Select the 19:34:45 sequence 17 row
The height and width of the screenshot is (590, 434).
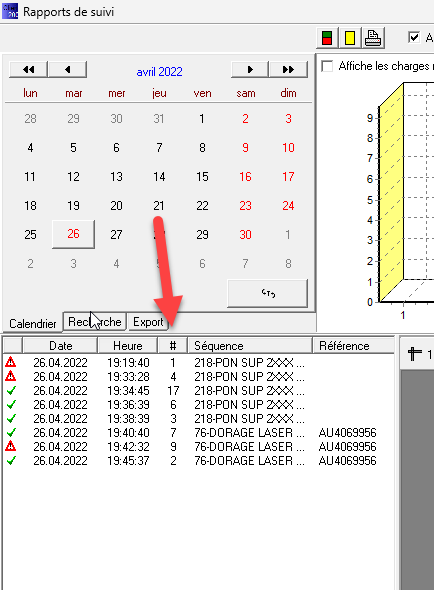(198, 391)
